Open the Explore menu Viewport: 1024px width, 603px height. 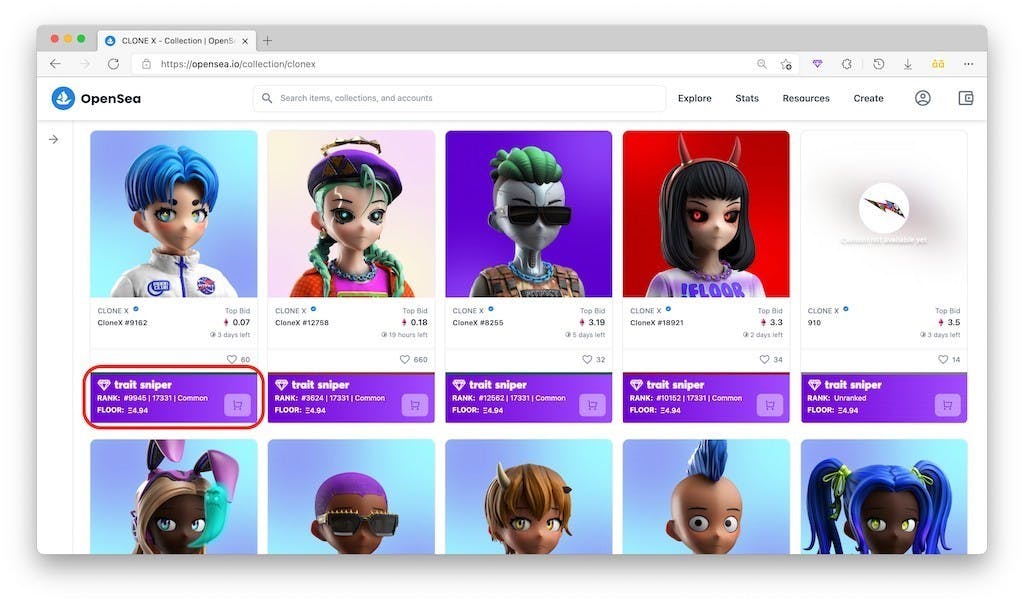[694, 98]
